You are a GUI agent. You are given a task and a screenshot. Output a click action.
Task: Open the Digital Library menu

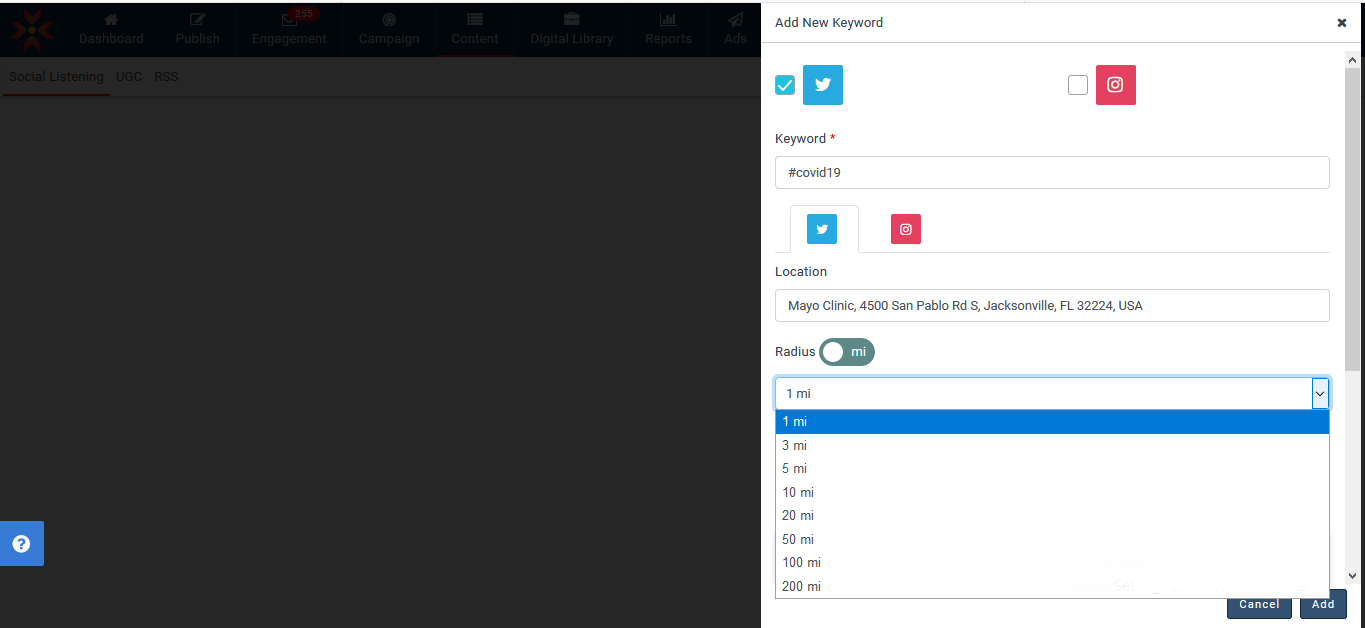coord(571,29)
